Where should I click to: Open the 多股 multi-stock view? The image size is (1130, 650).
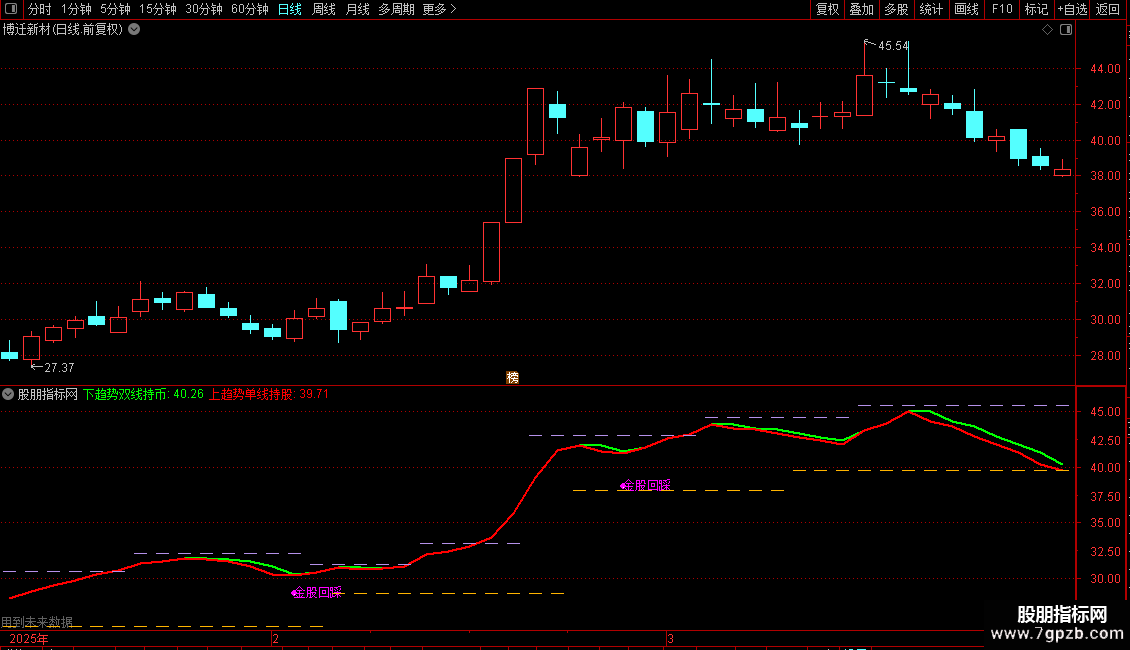click(x=896, y=9)
